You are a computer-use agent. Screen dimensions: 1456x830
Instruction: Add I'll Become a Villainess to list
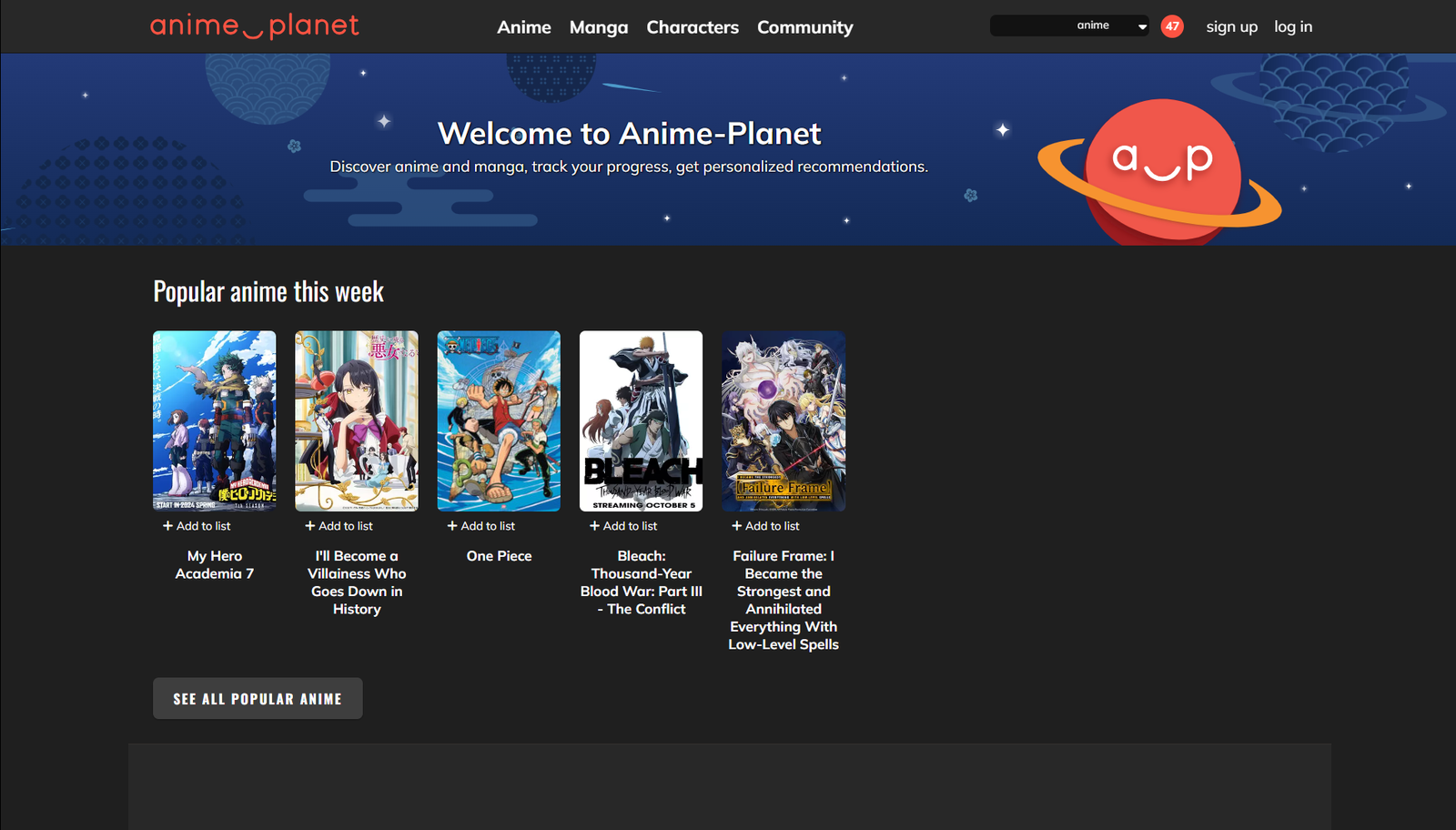tap(339, 526)
